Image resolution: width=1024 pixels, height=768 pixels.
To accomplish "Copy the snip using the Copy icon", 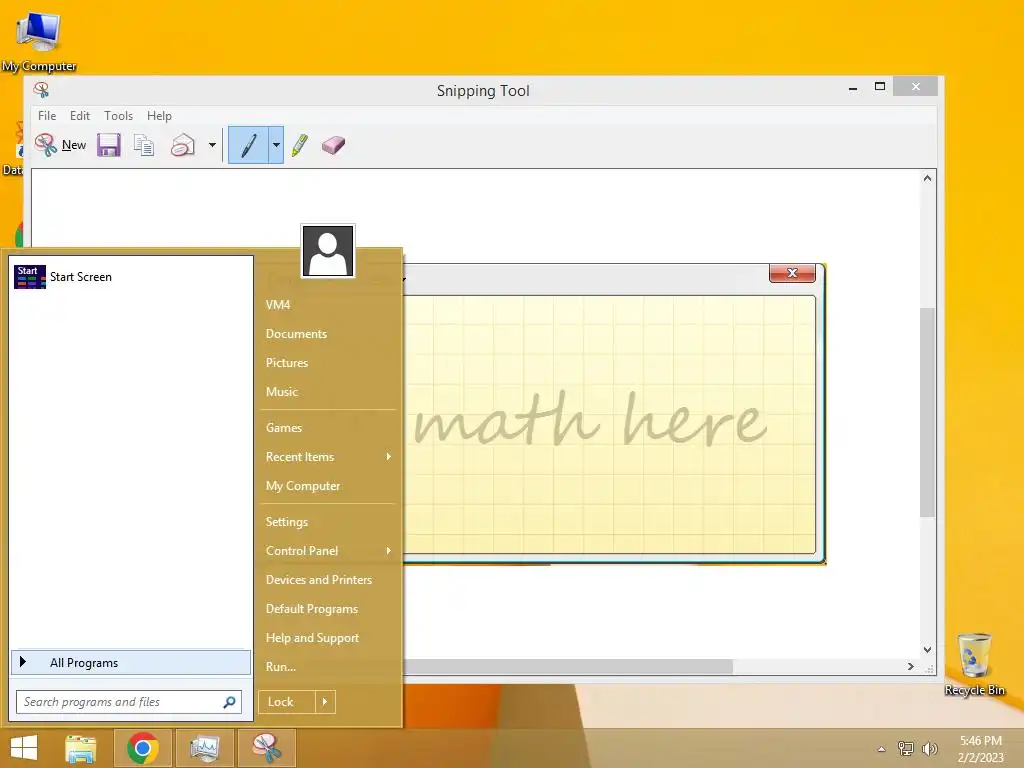I will click(144, 145).
